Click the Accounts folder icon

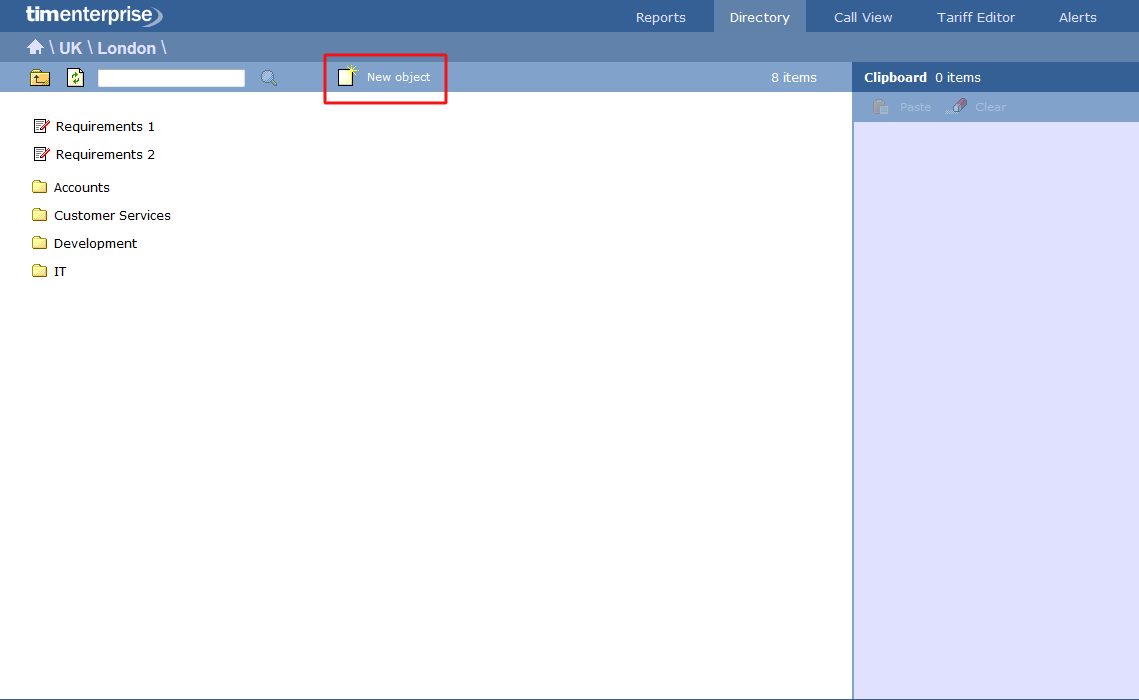(40, 187)
